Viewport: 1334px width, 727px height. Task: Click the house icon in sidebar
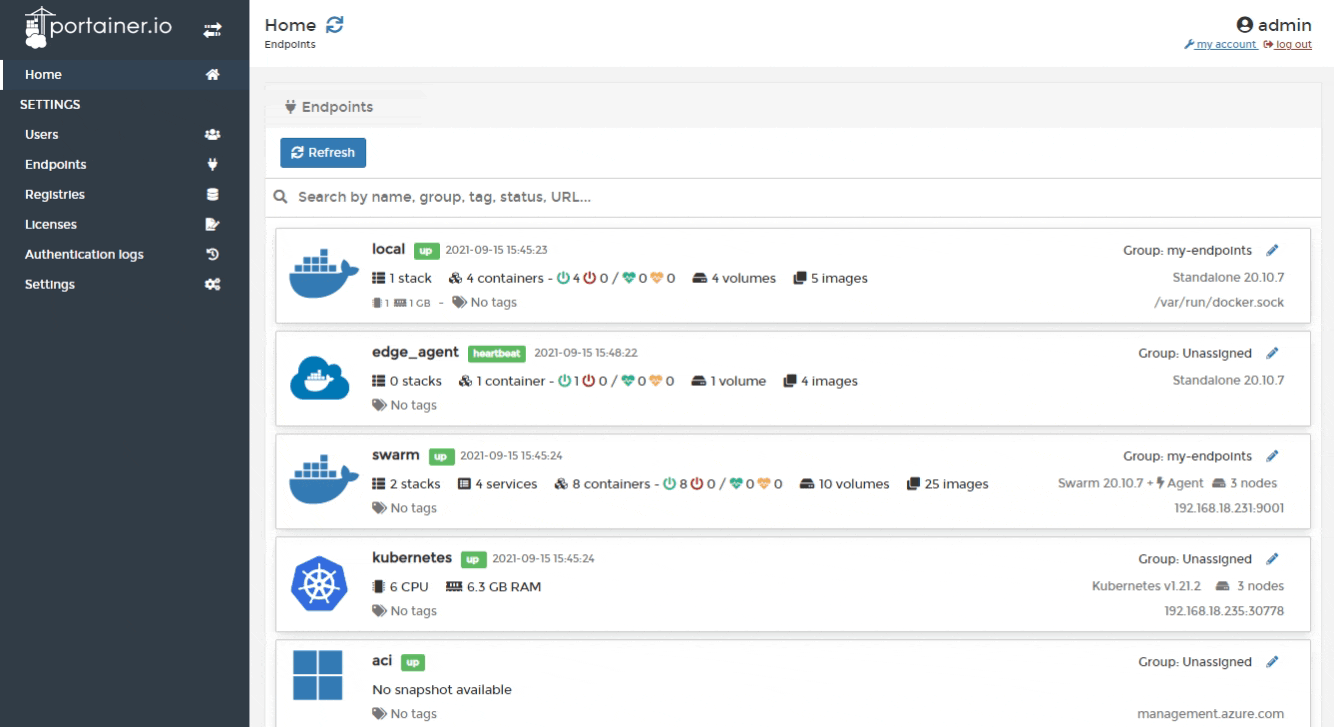click(x=212, y=75)
